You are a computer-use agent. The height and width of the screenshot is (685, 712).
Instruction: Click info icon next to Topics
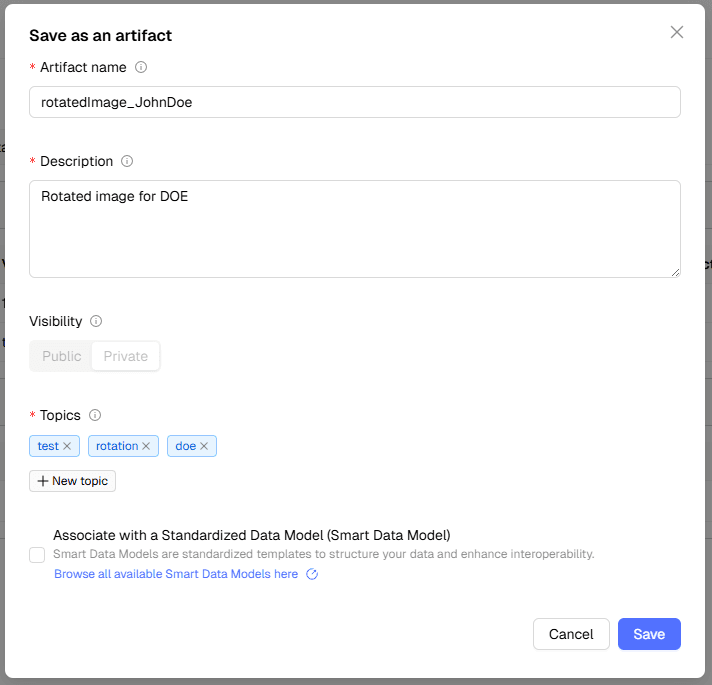click(95, 415)
